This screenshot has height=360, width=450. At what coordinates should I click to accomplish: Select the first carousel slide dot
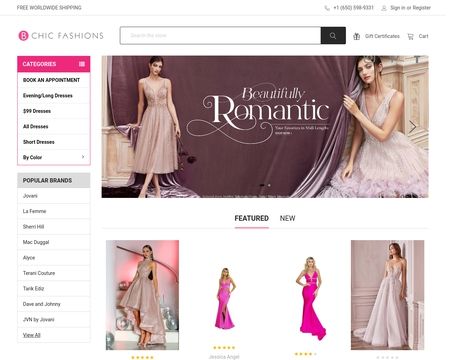pos(262,185)
